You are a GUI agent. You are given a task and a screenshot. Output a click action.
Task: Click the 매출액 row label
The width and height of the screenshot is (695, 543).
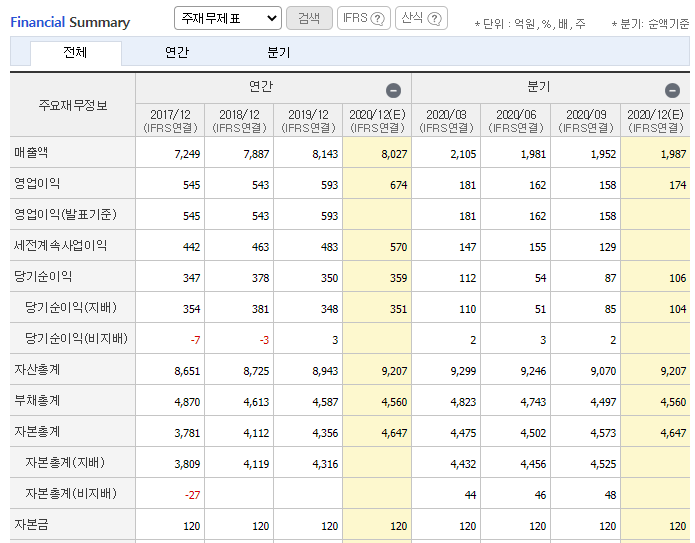pyautogui.click(x=31, y=152)
